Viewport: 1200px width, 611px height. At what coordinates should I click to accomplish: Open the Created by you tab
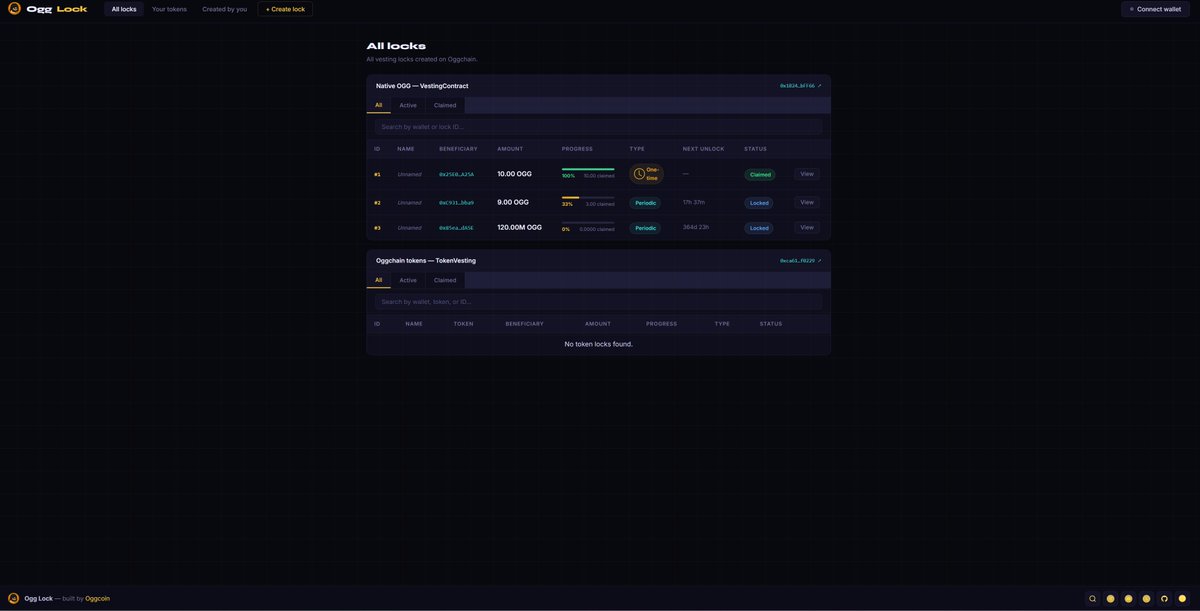click(x=224, y=9)
